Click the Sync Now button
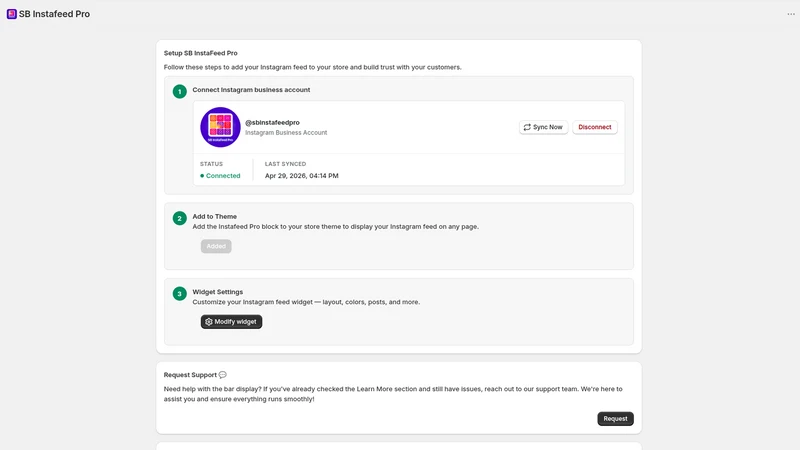Viewport: 800px width, 450px height. (x=543, y=127)
